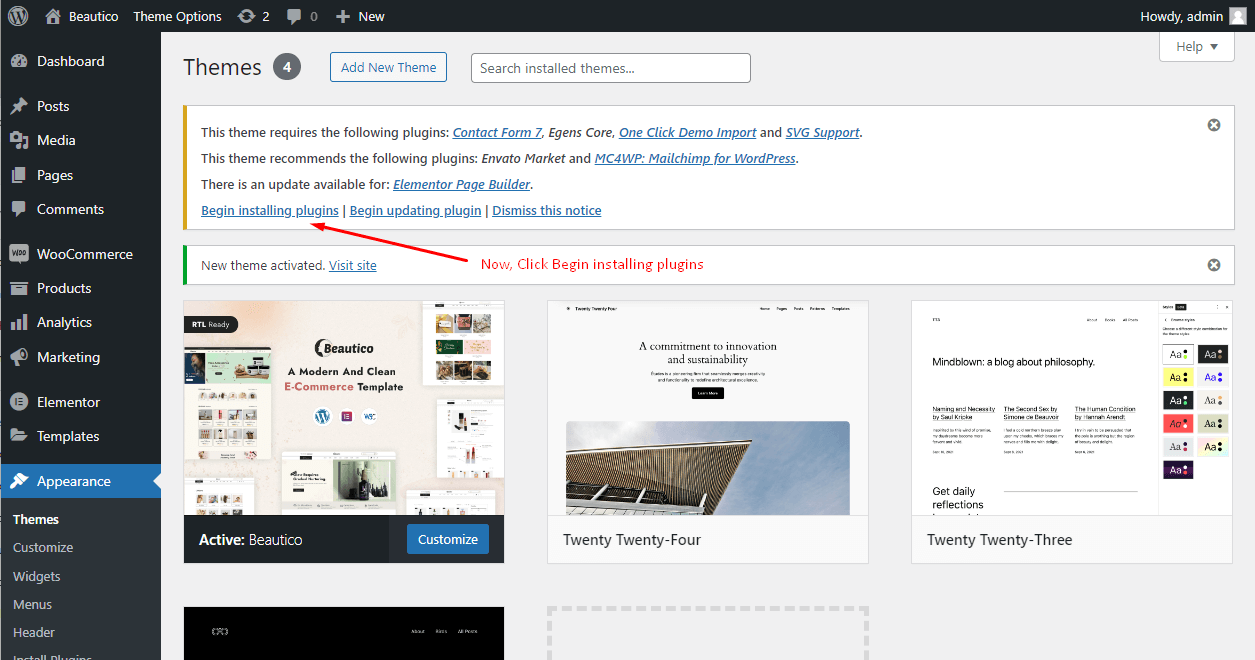Click Add New Theme button
Viewport: 1255px width, 660px height.
pos(388,67)
